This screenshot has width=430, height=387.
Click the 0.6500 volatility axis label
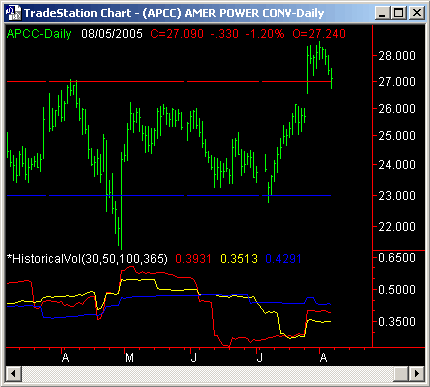click(397, 258)
